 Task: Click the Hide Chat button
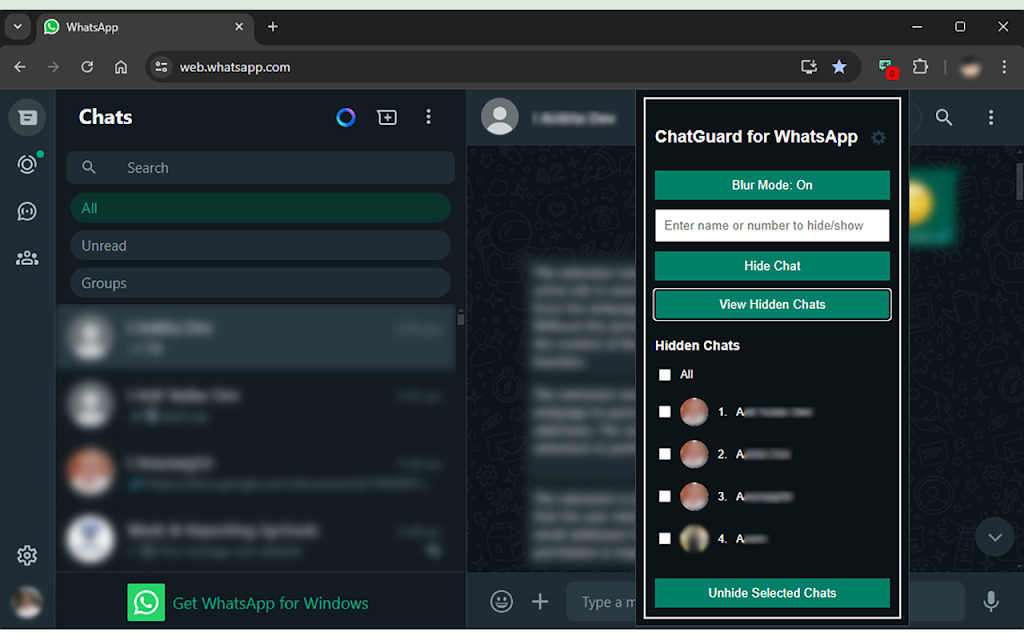[772, 266]
